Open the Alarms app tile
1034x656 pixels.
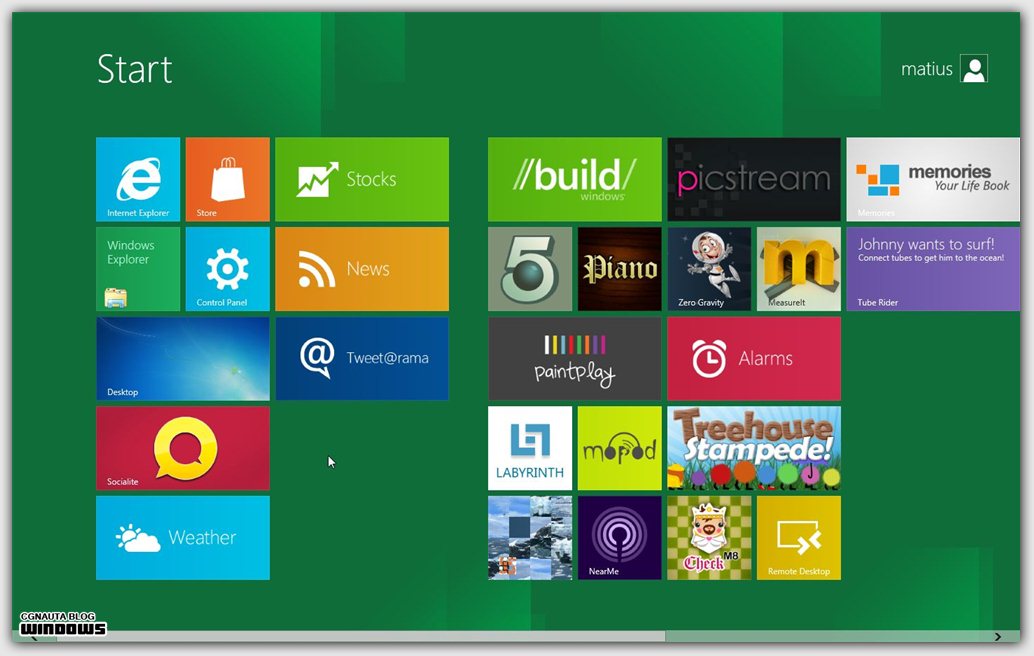tap(754, 358)
